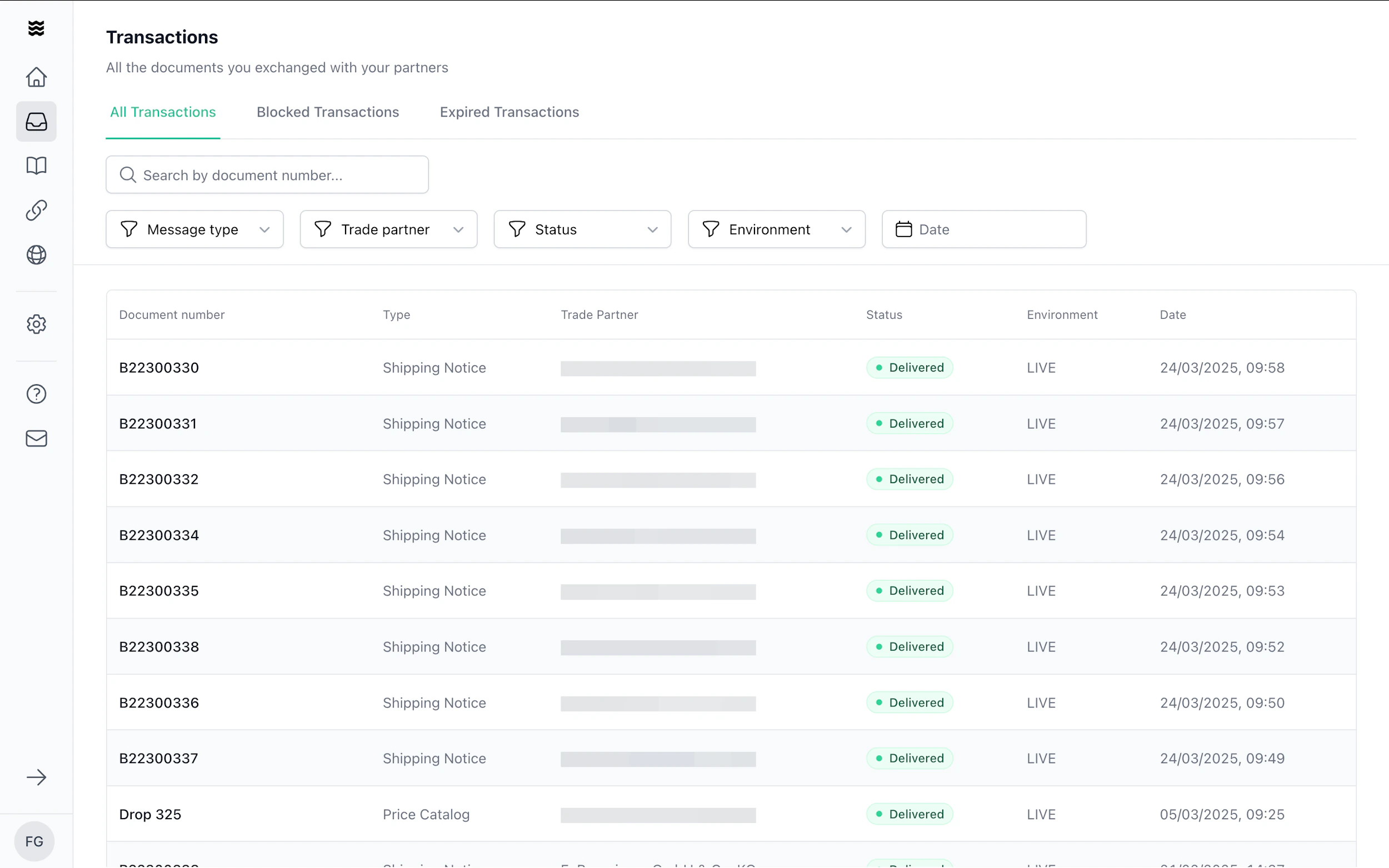Expand the Status filter dropdown
This screenshot has height=868, width=1389.
click(x=582, y=229)
